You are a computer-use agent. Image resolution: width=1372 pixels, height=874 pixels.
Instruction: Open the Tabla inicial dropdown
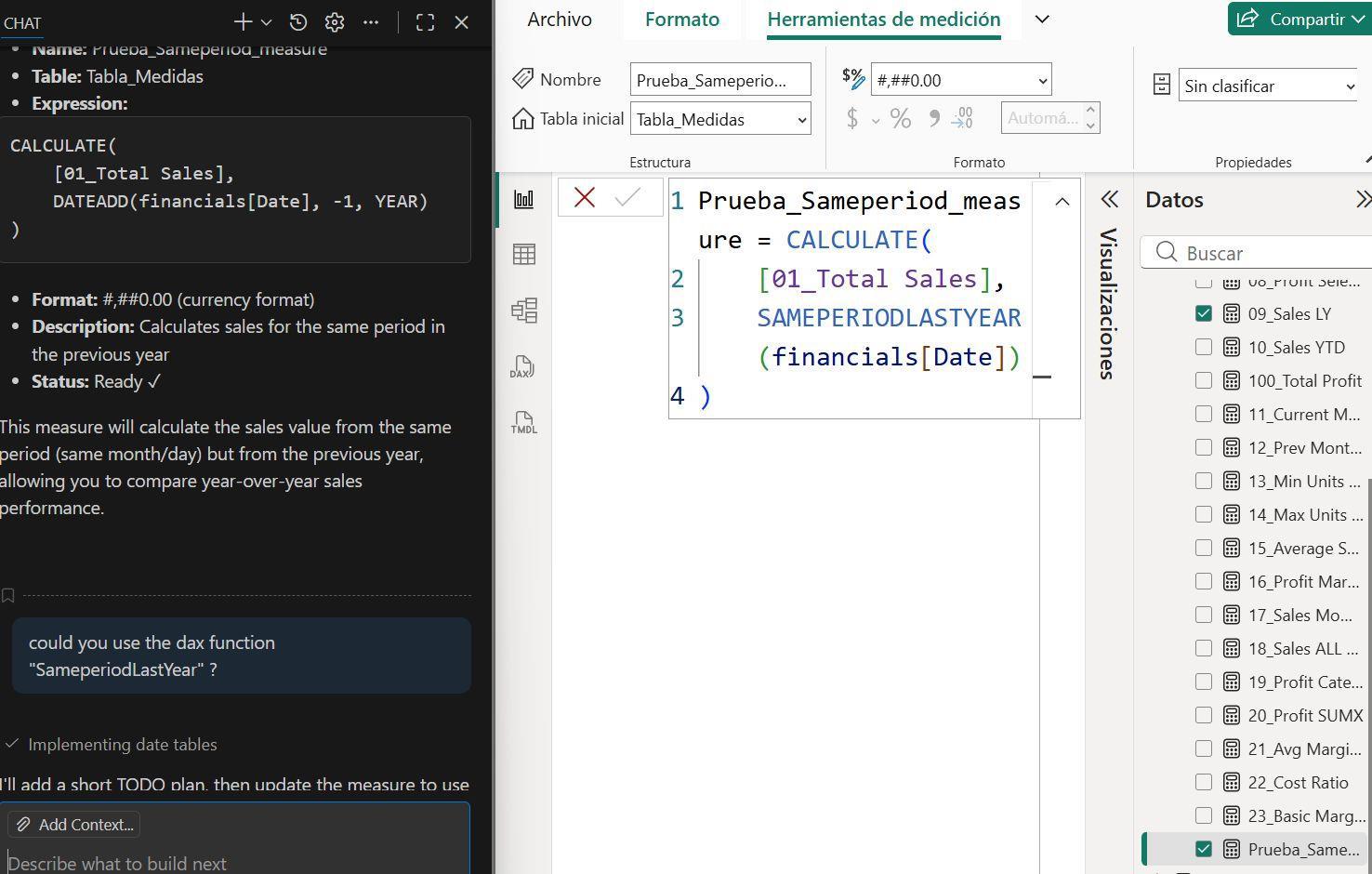click(801, 119)
